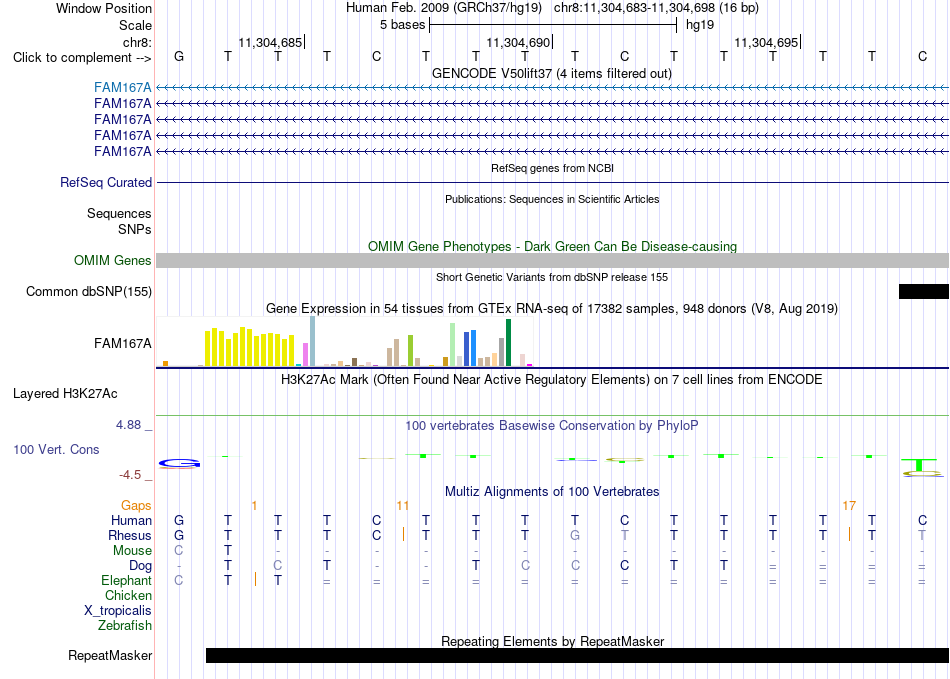This screenshot has height=679, width=950.
Task: Click the hg19 label next to scale bar
Action: pos(700,25)
